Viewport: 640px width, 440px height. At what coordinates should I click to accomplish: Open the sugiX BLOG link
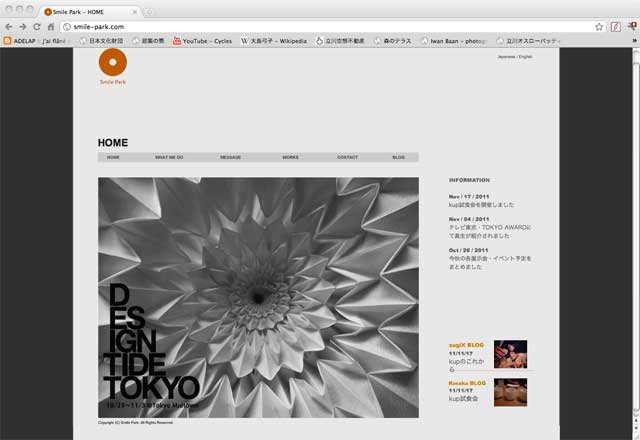point(466,345)
